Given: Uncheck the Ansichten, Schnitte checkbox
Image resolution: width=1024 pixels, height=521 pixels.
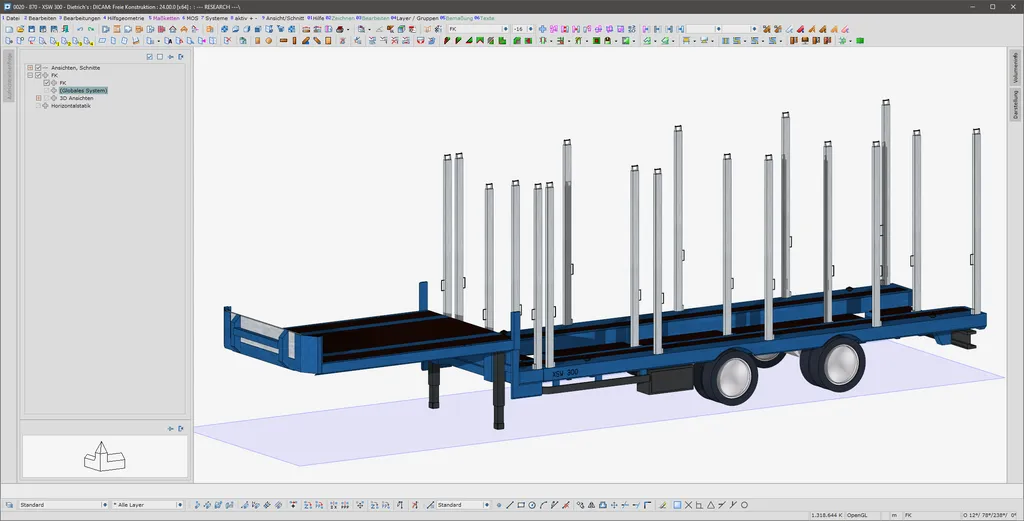Looking at the screenshot, I should 38,67.
